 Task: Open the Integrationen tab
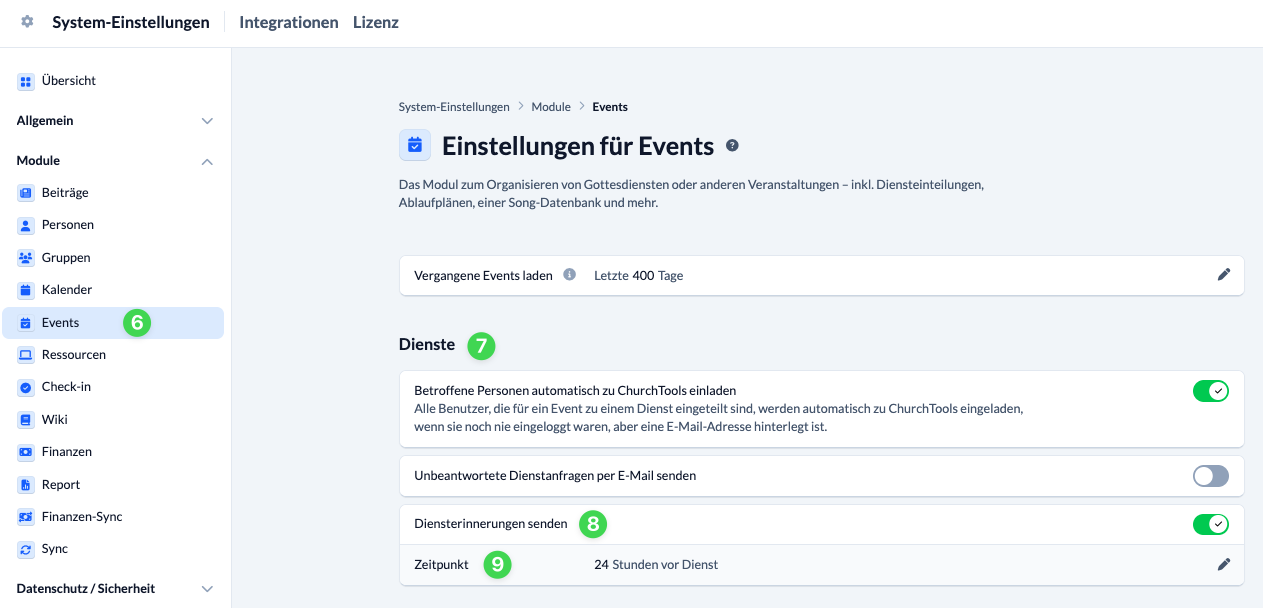(x=289, y=22)
